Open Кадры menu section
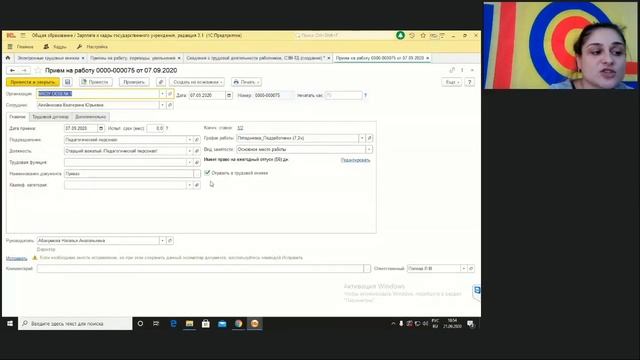The width and height of the screenshot is (640, 360). (x=56, y=47)
